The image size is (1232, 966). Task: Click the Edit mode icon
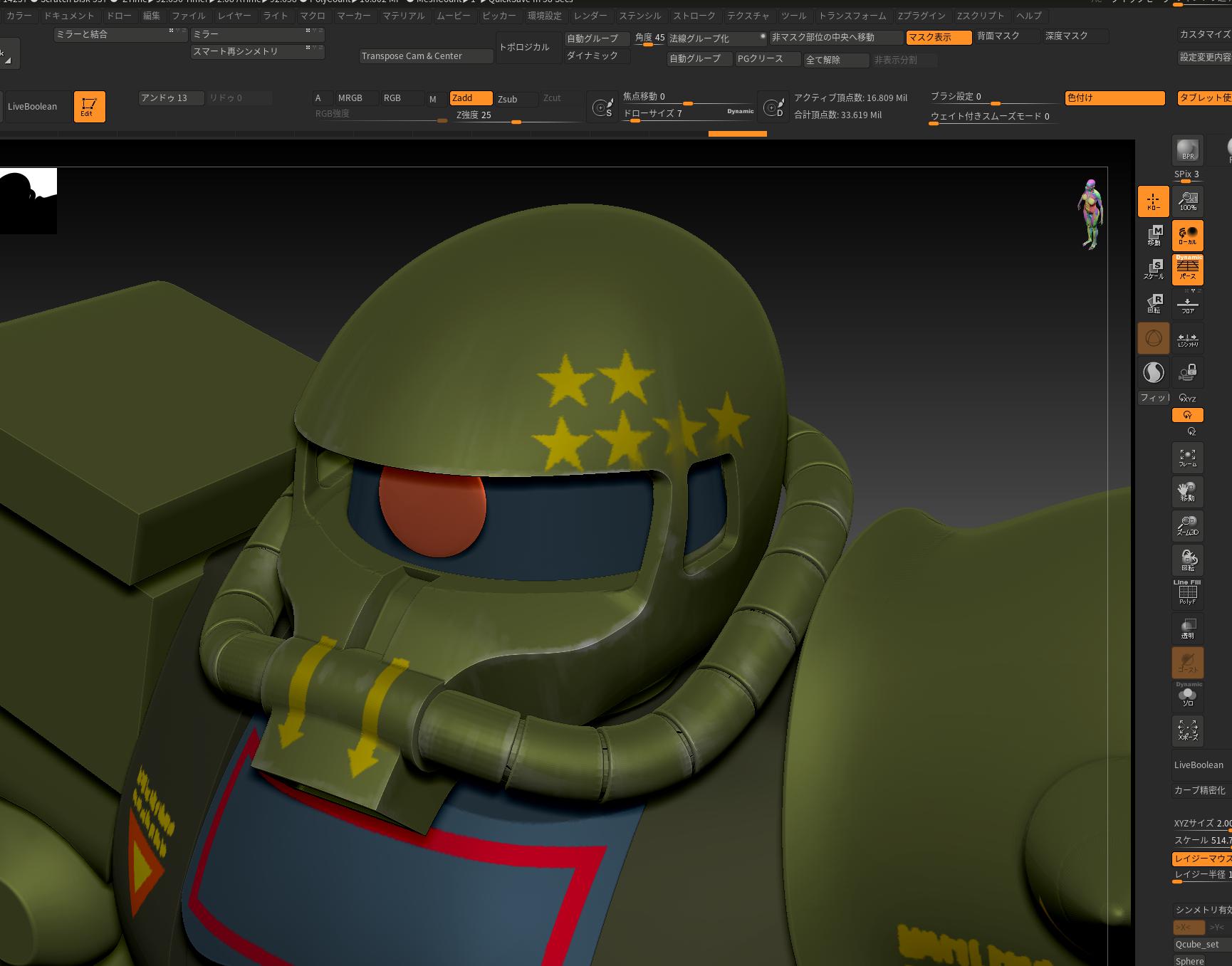point(89,107)
